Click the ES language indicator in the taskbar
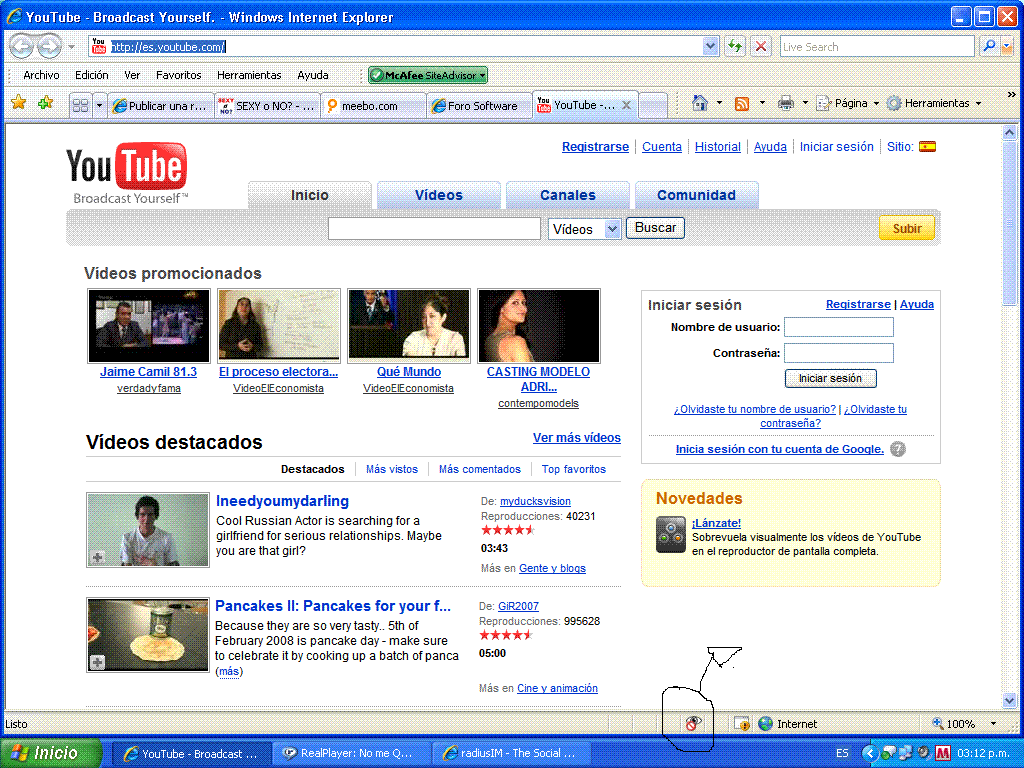 (x=842, y=753)
